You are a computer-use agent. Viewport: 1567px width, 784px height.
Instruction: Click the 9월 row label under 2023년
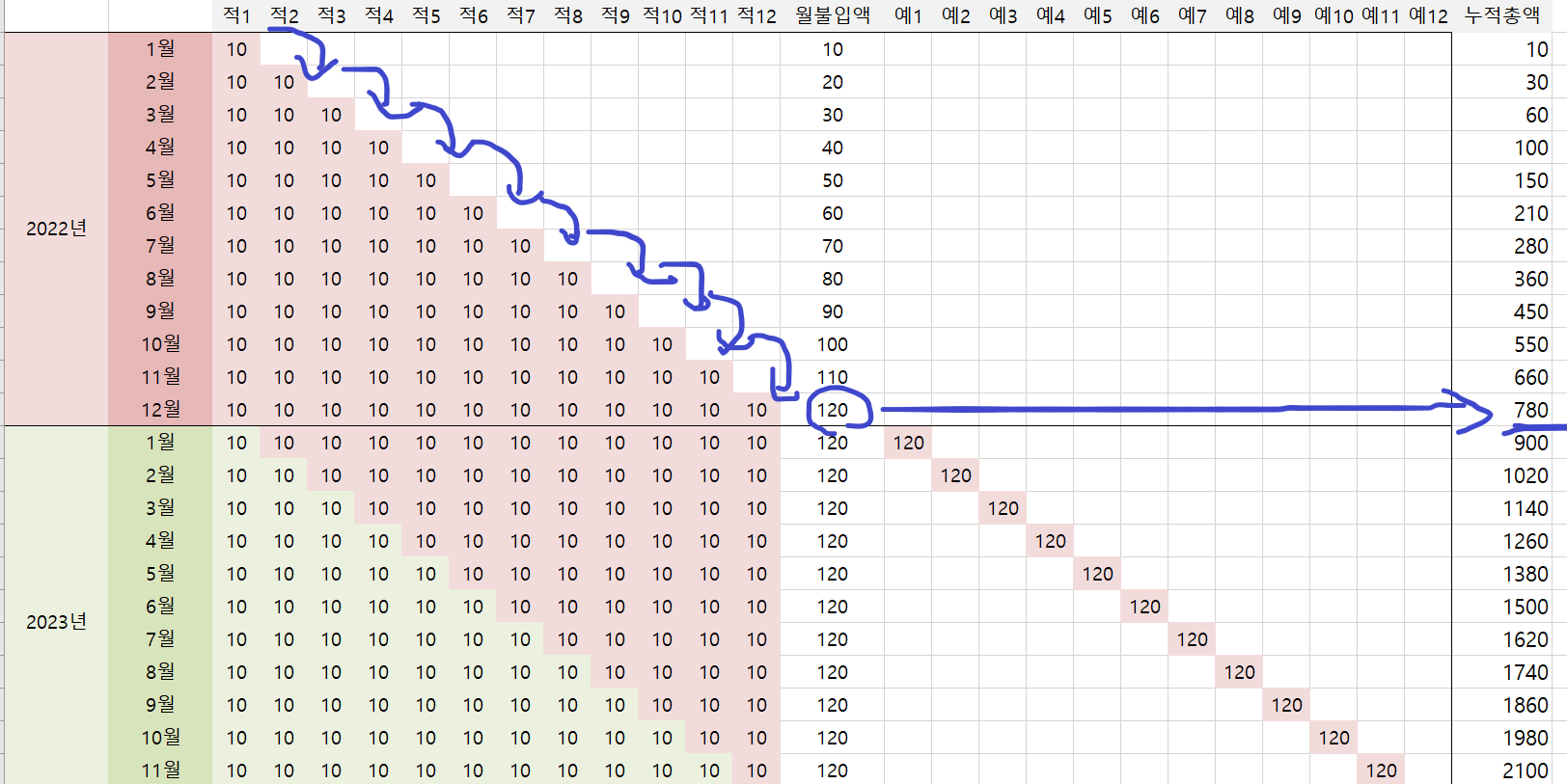tap(160, 704)
